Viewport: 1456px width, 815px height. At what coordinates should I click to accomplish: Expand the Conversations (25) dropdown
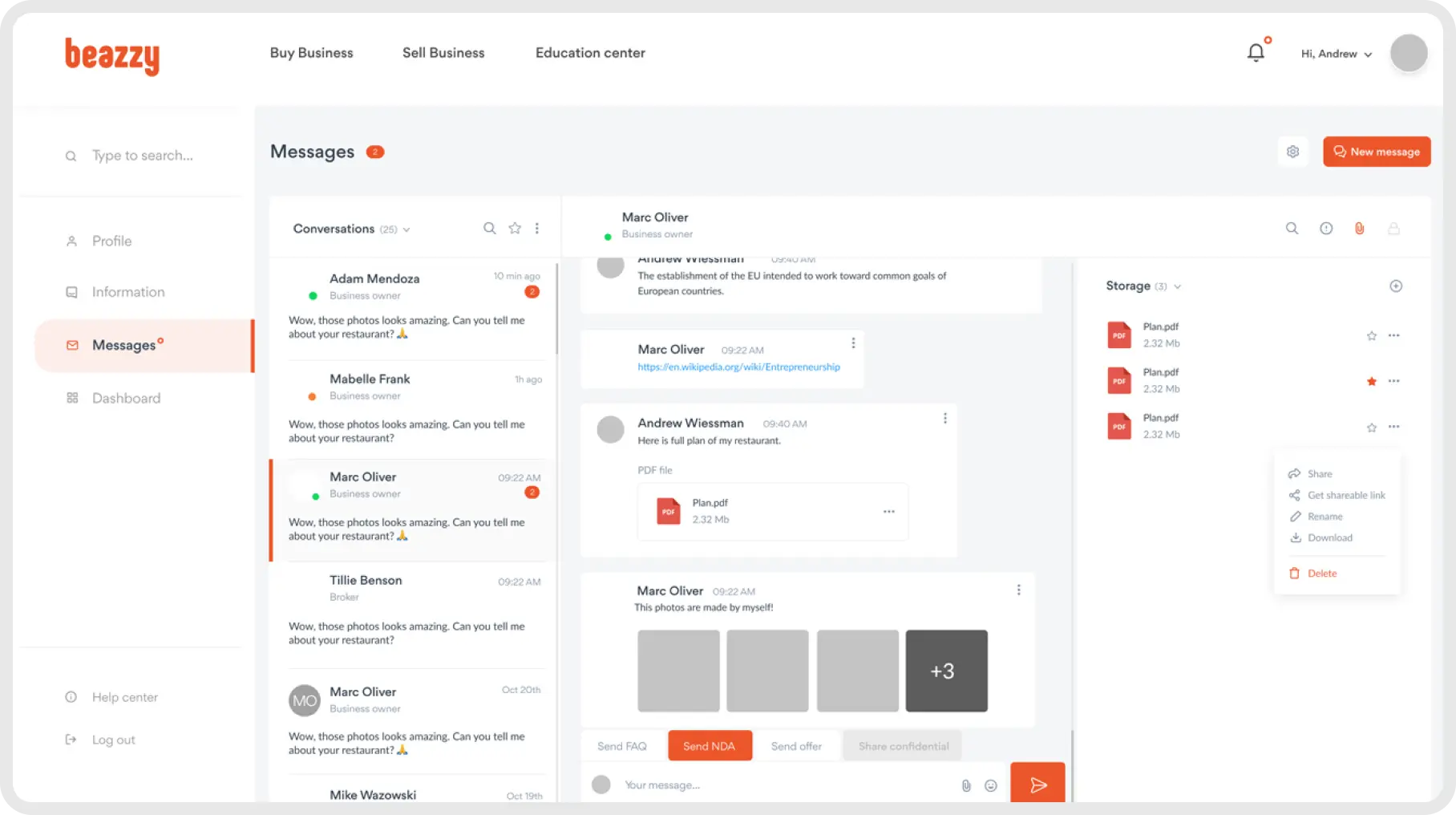[x=406, y=229]
